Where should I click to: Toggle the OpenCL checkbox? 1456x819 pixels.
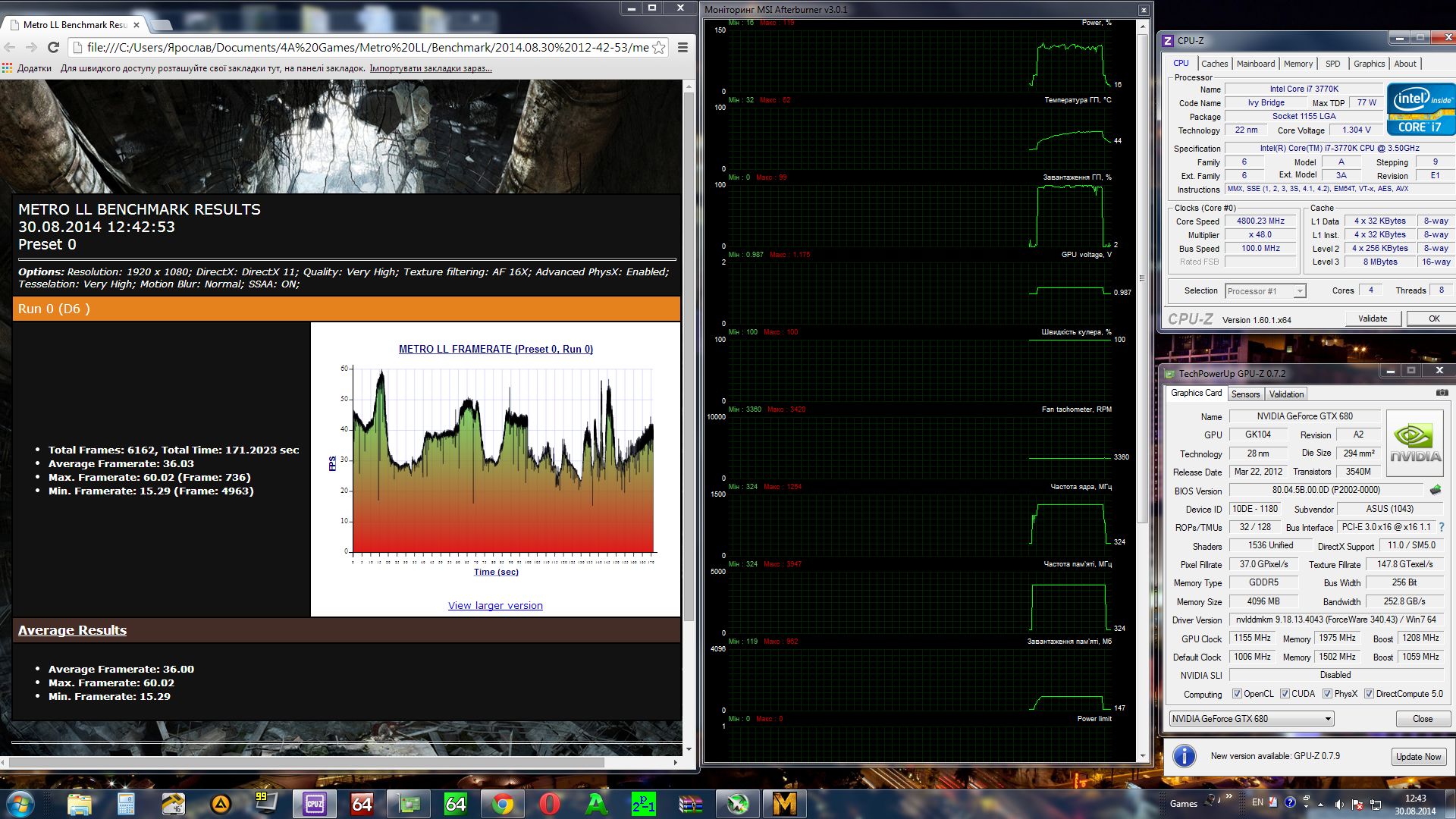[1237, 694]
